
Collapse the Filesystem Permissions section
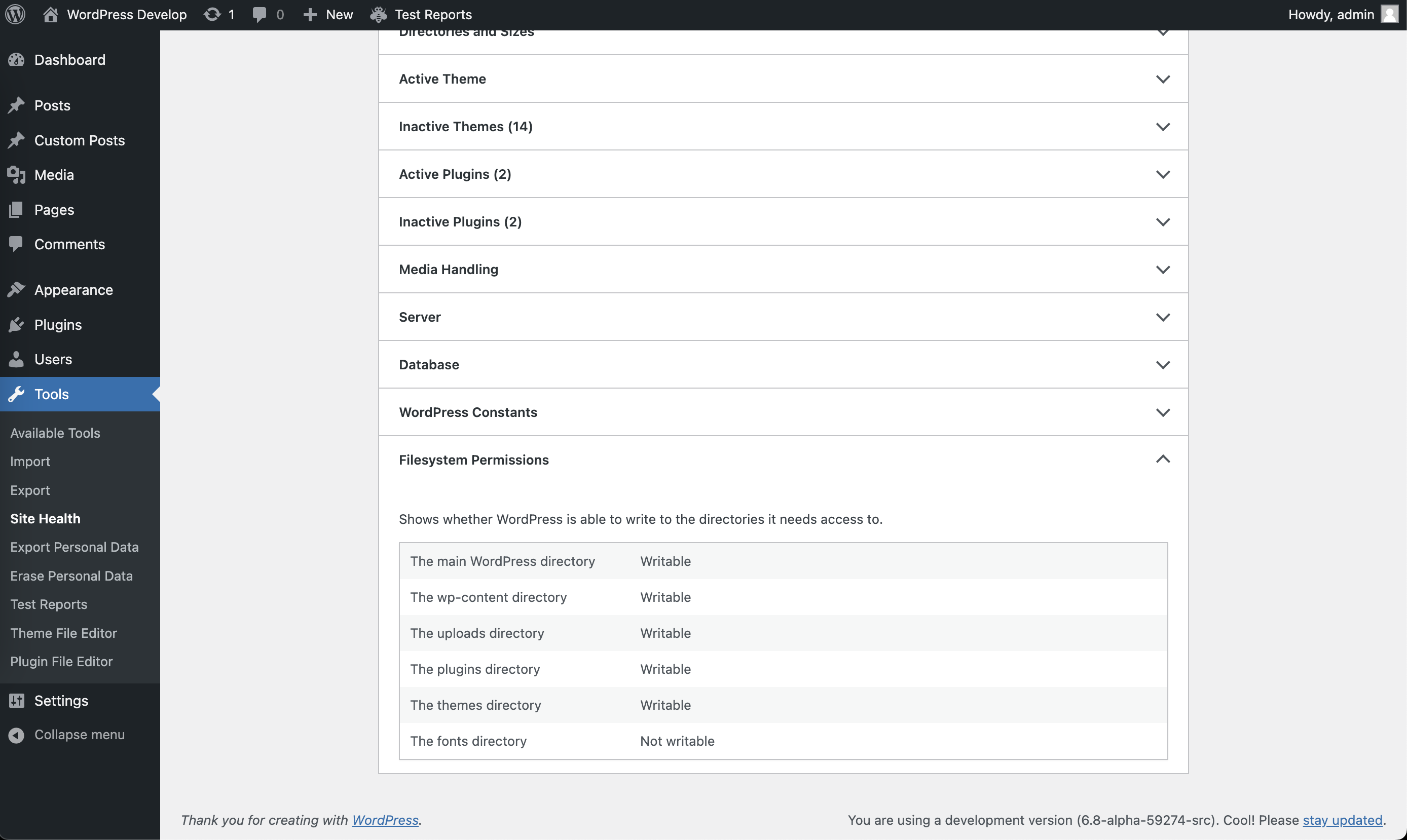click(1162, 460)
